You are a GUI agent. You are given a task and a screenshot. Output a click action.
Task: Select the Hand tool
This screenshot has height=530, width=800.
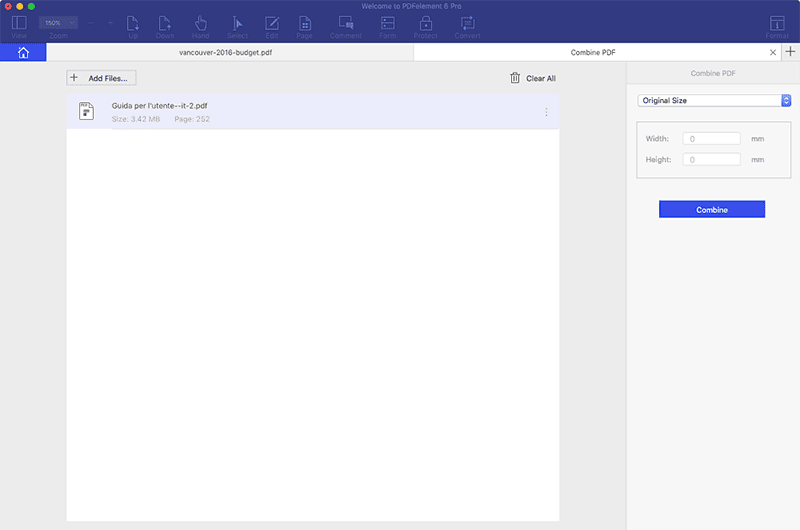(201, 23)
